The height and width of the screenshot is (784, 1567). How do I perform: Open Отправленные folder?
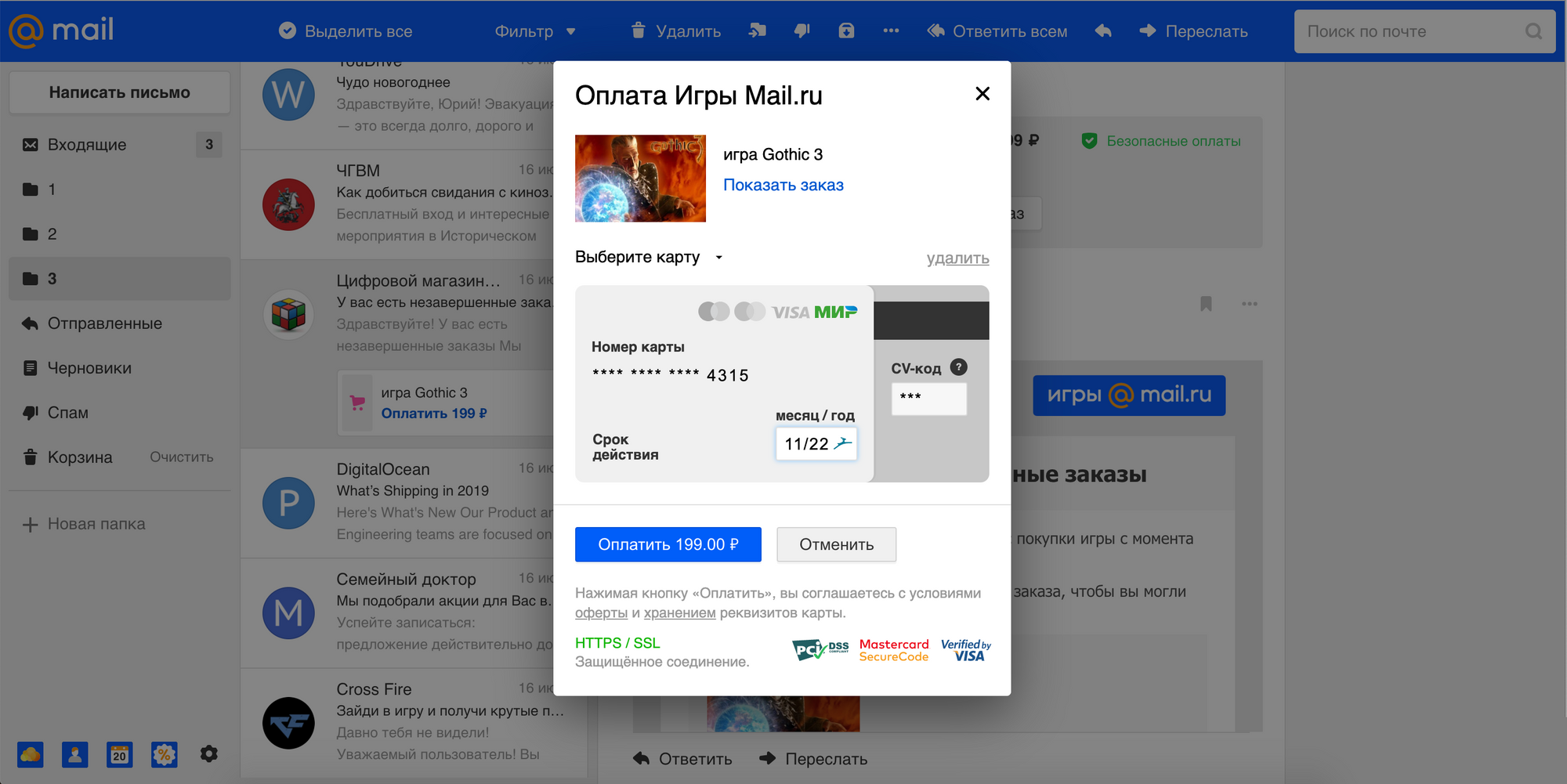click(x=119, y=323)
